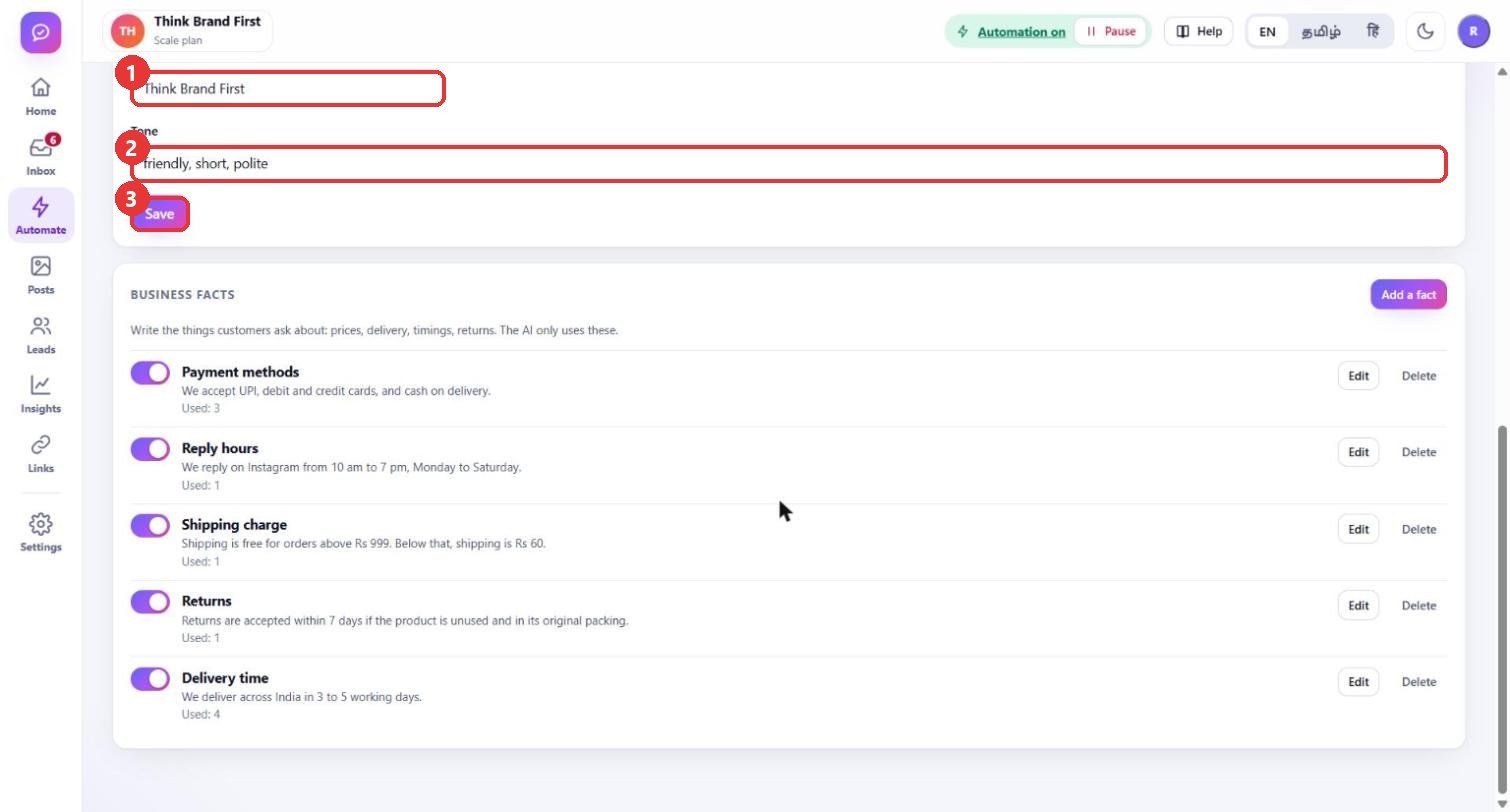
Task: Click the Delivery time fact description text
Action: (302, 697)
